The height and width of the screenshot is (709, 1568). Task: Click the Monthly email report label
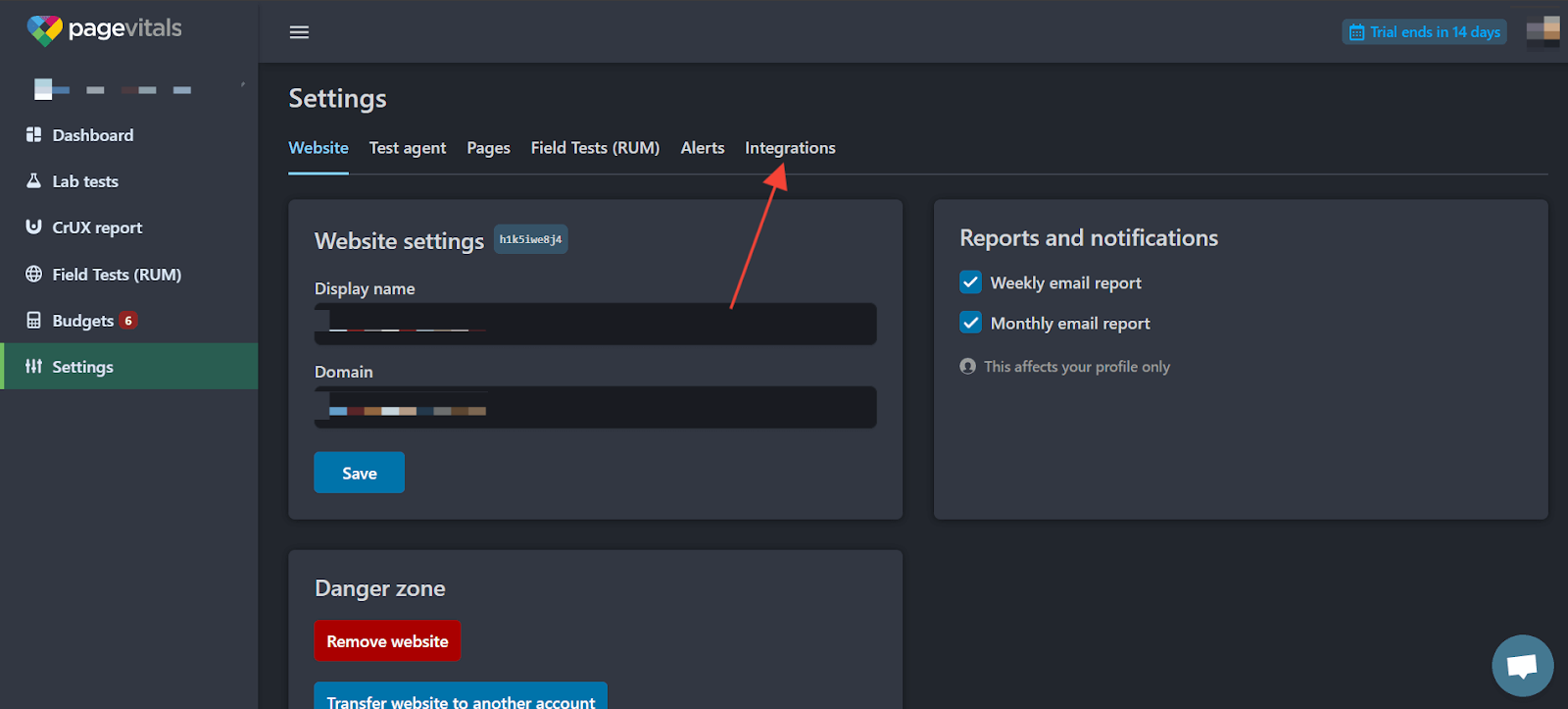click(x=1070, y=324)
